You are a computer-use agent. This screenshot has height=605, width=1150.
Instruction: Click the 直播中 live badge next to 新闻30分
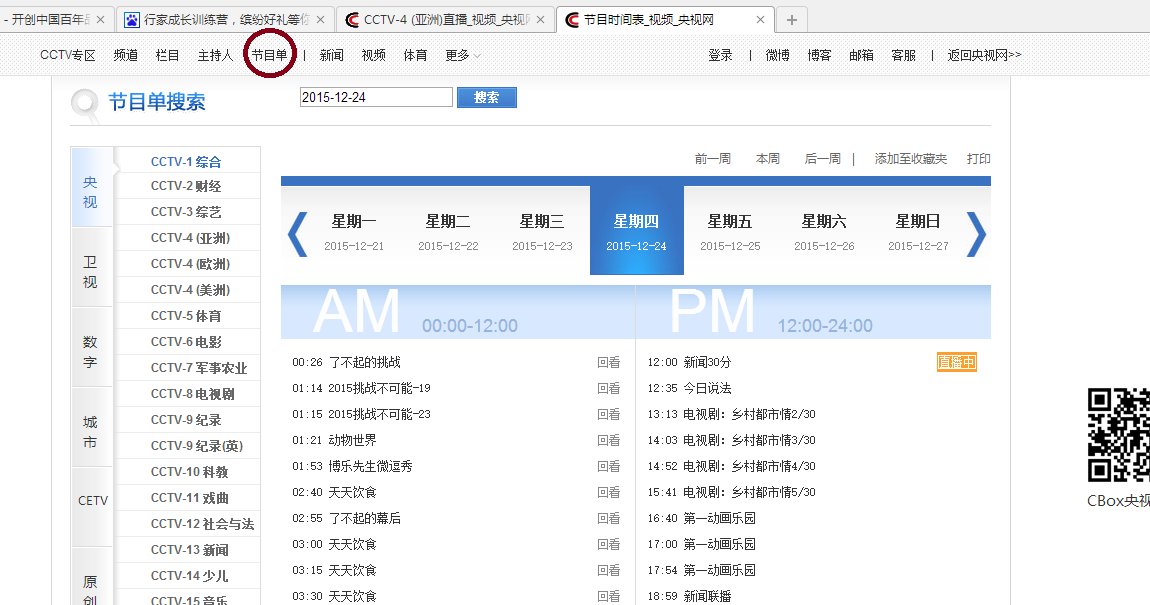point(956,363)
